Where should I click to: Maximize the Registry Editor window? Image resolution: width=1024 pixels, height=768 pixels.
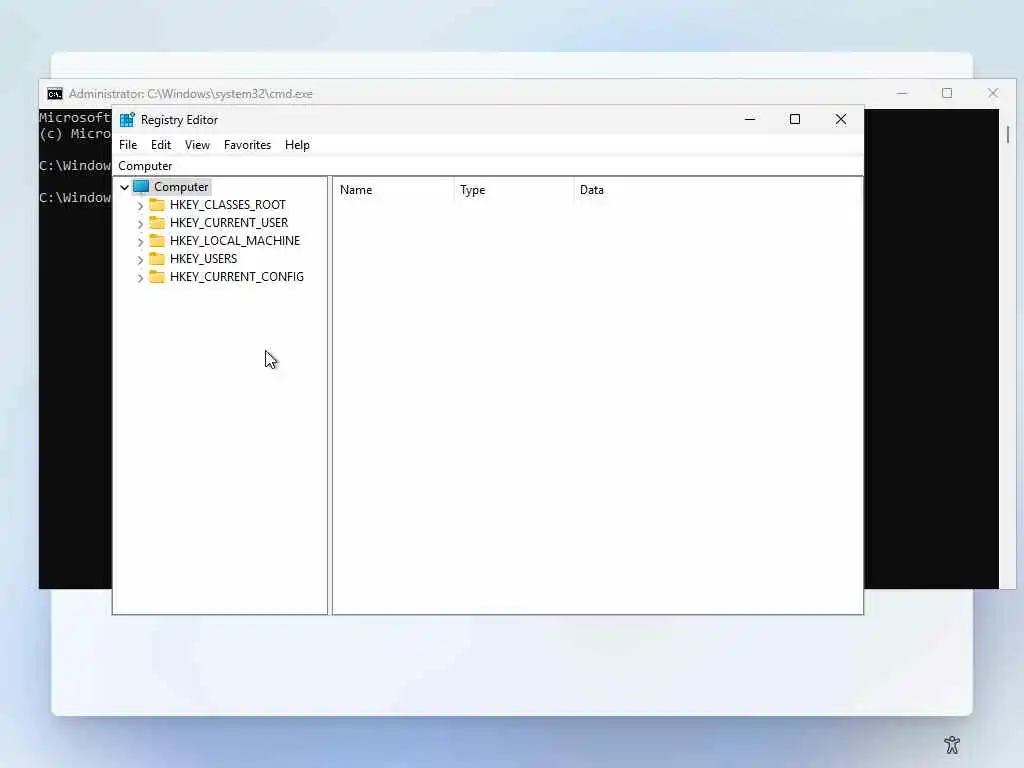coord(795,120)
